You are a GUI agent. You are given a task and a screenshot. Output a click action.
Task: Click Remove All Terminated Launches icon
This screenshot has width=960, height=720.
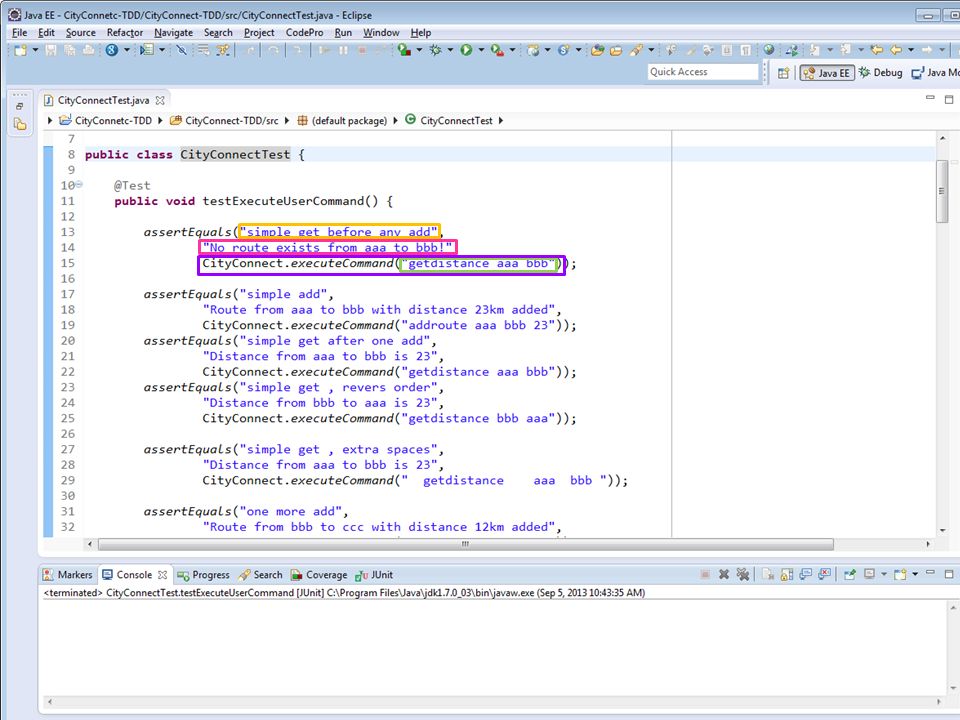743,574
